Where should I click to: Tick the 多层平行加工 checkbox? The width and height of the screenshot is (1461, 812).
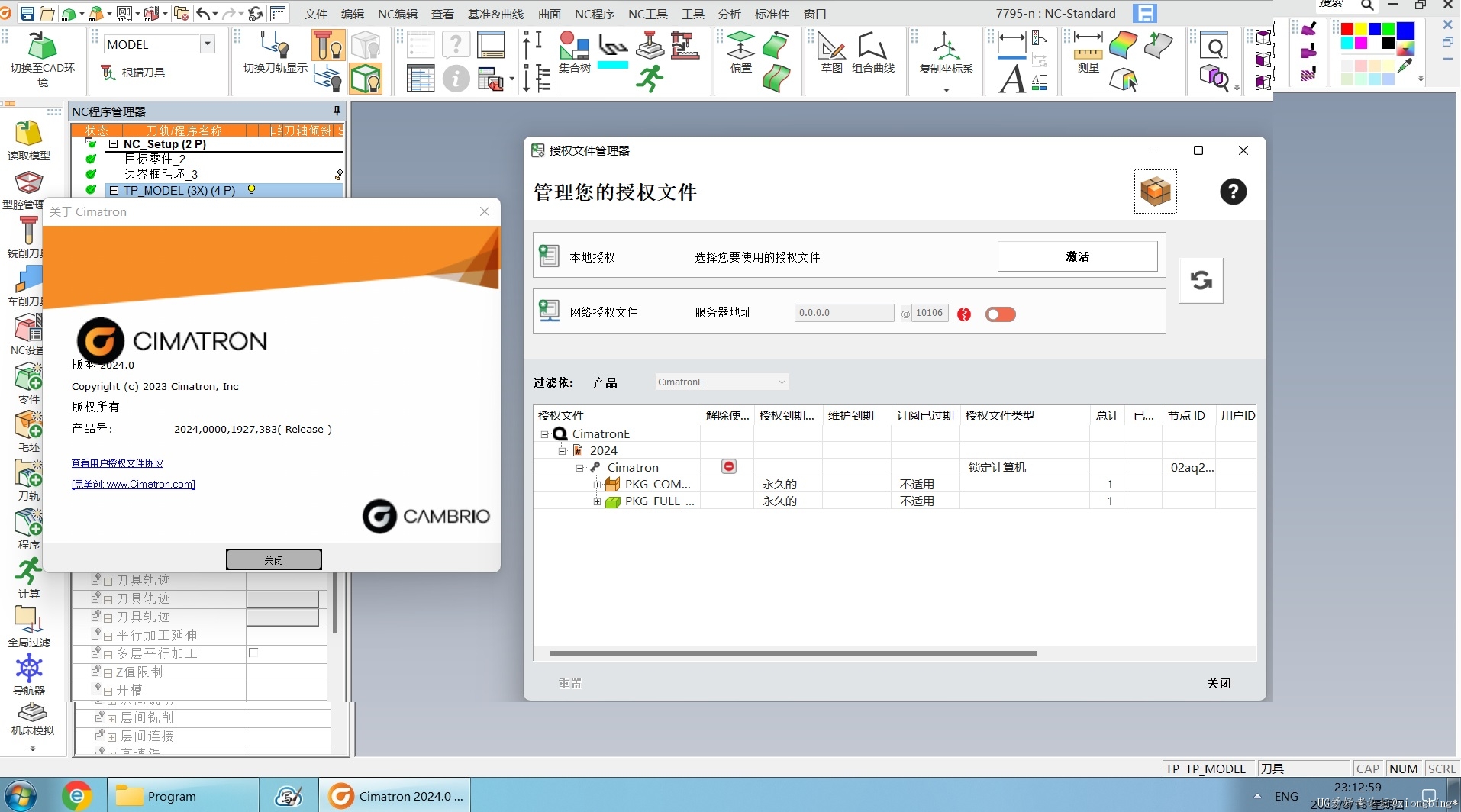(253, 652)
